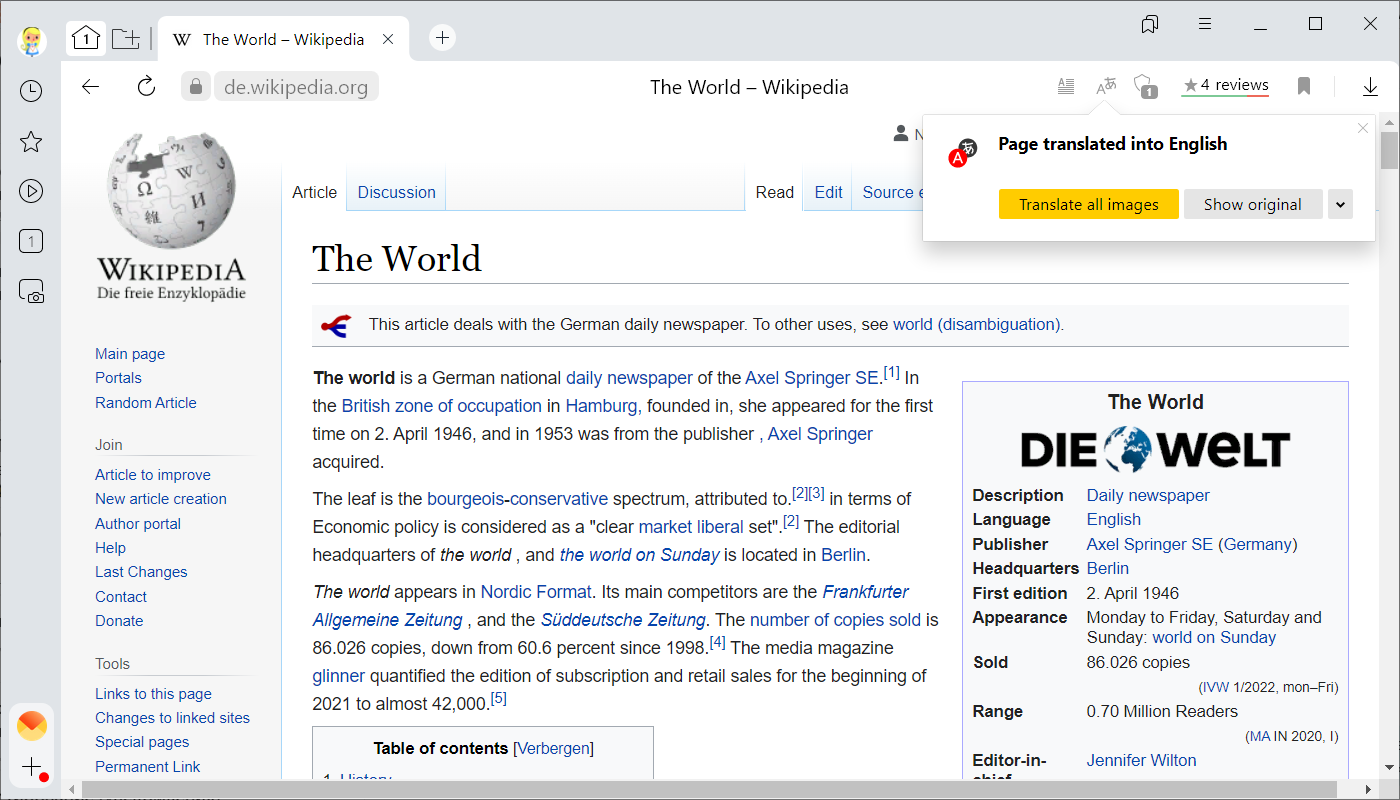
Task: Follow the Nordic Format link
Action: click(x=536, y=591)
